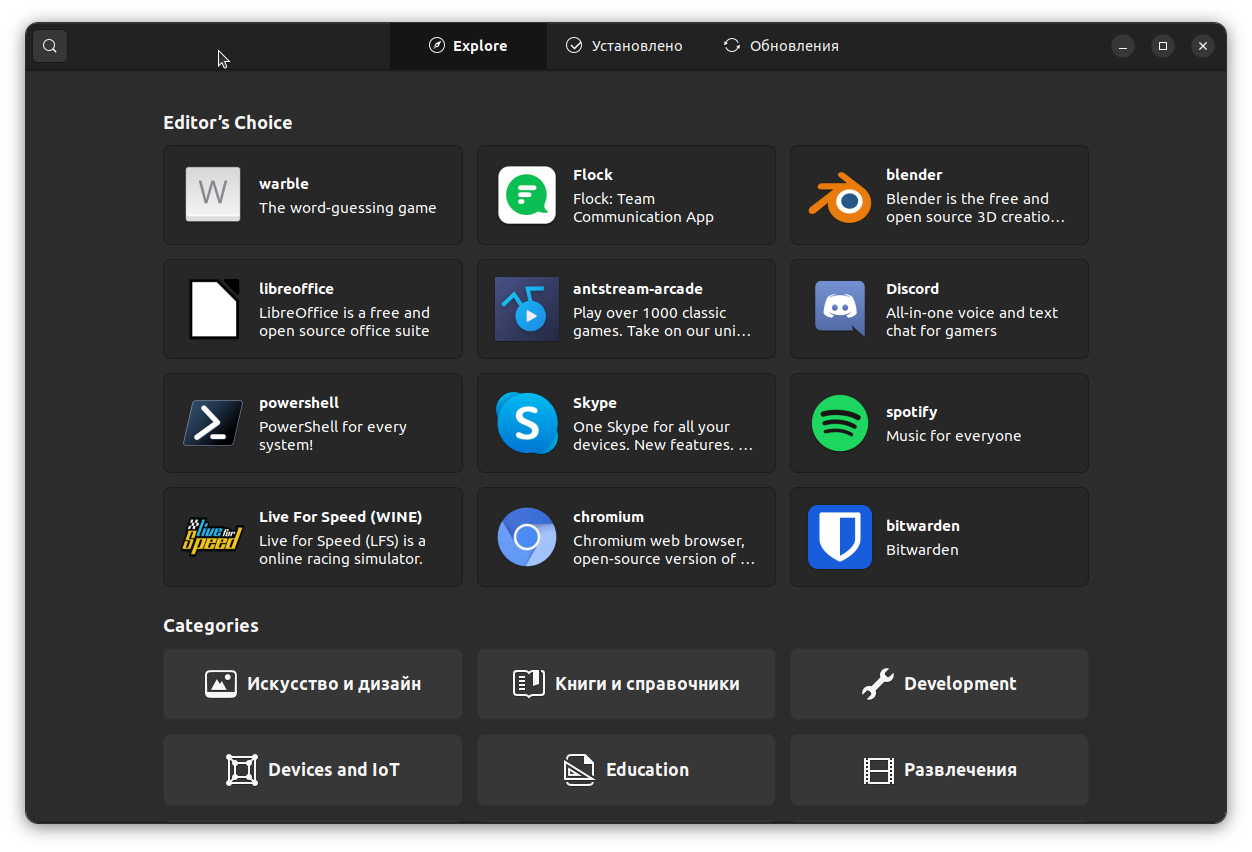
Task: Open the Книги и справочники category
Action: pos(626,684)
